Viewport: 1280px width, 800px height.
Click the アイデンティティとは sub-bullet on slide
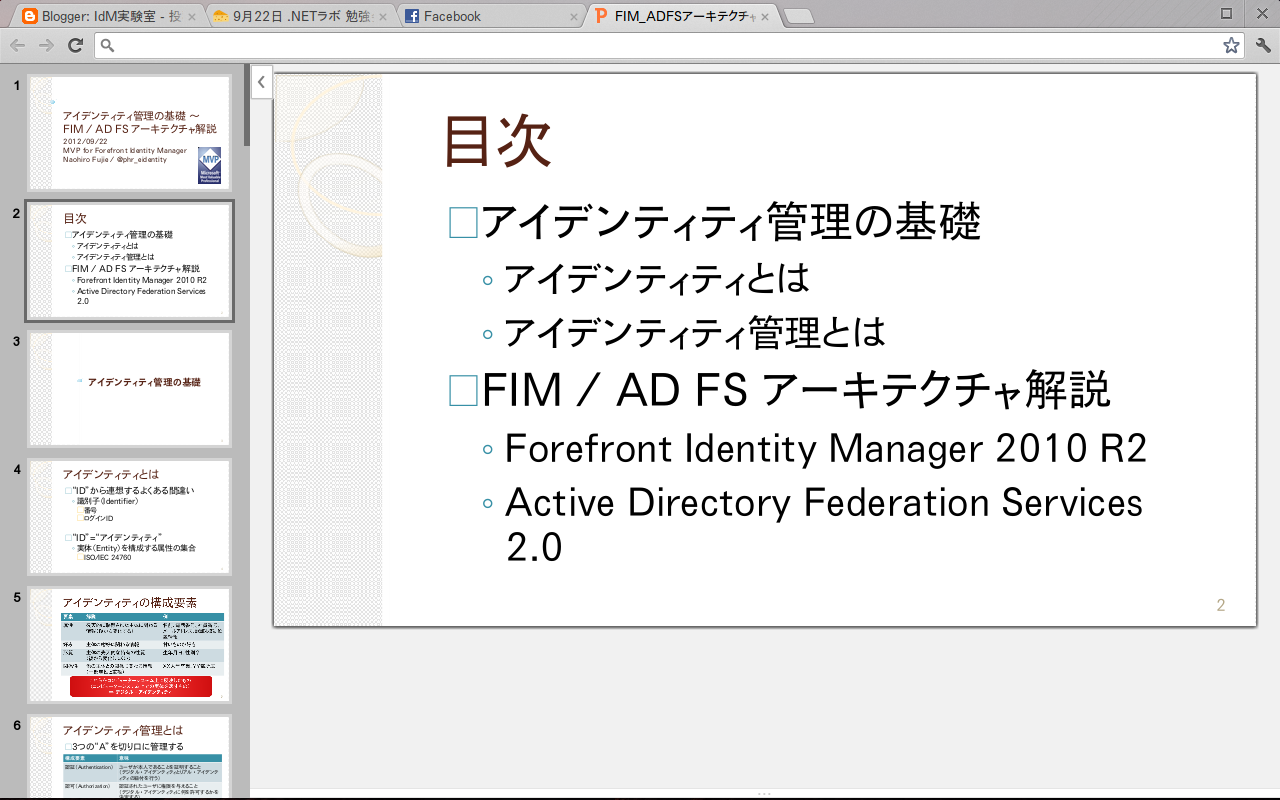[x=657, y=278]
